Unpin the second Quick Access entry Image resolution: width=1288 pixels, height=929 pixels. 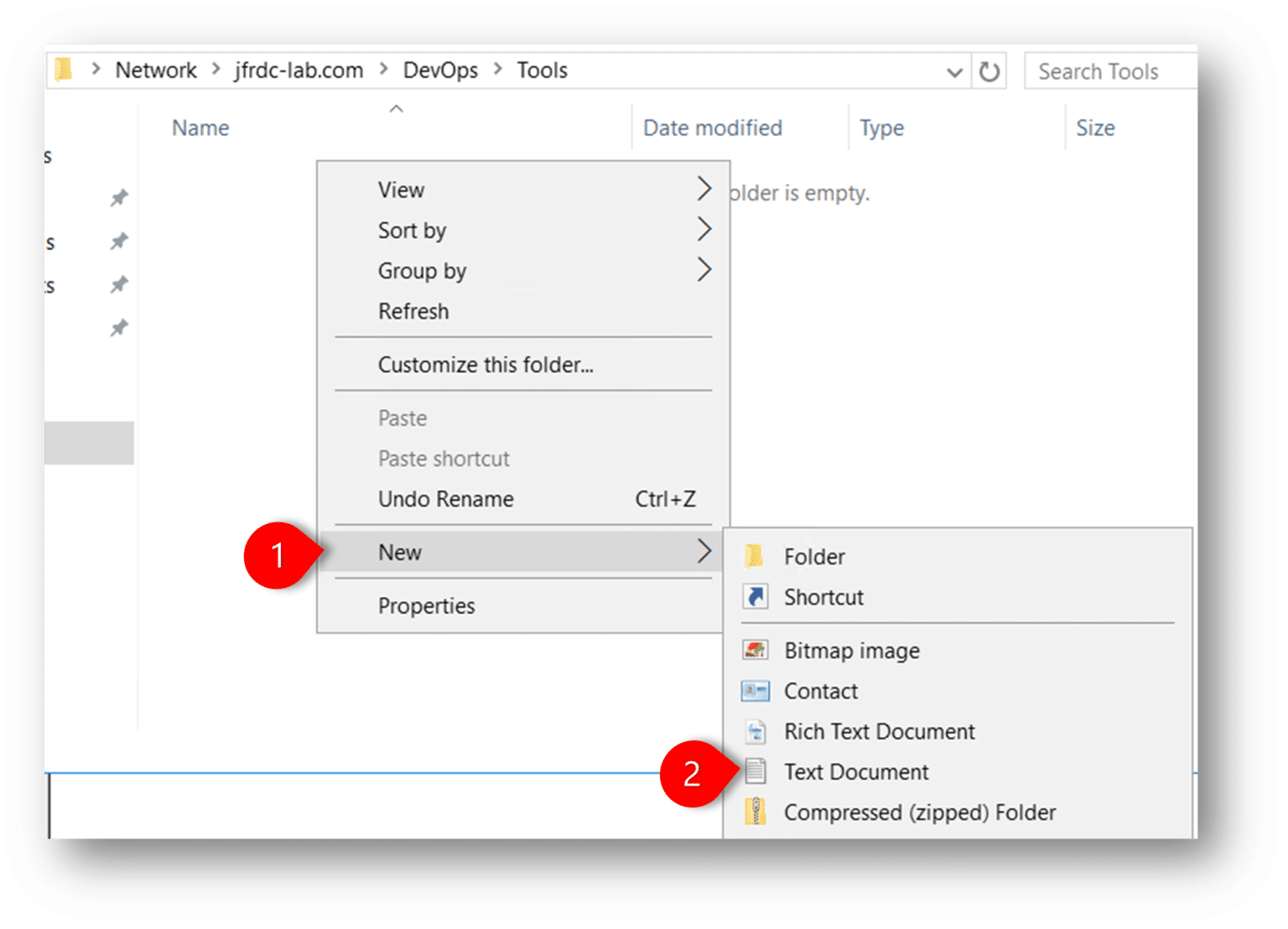point(119,241)
